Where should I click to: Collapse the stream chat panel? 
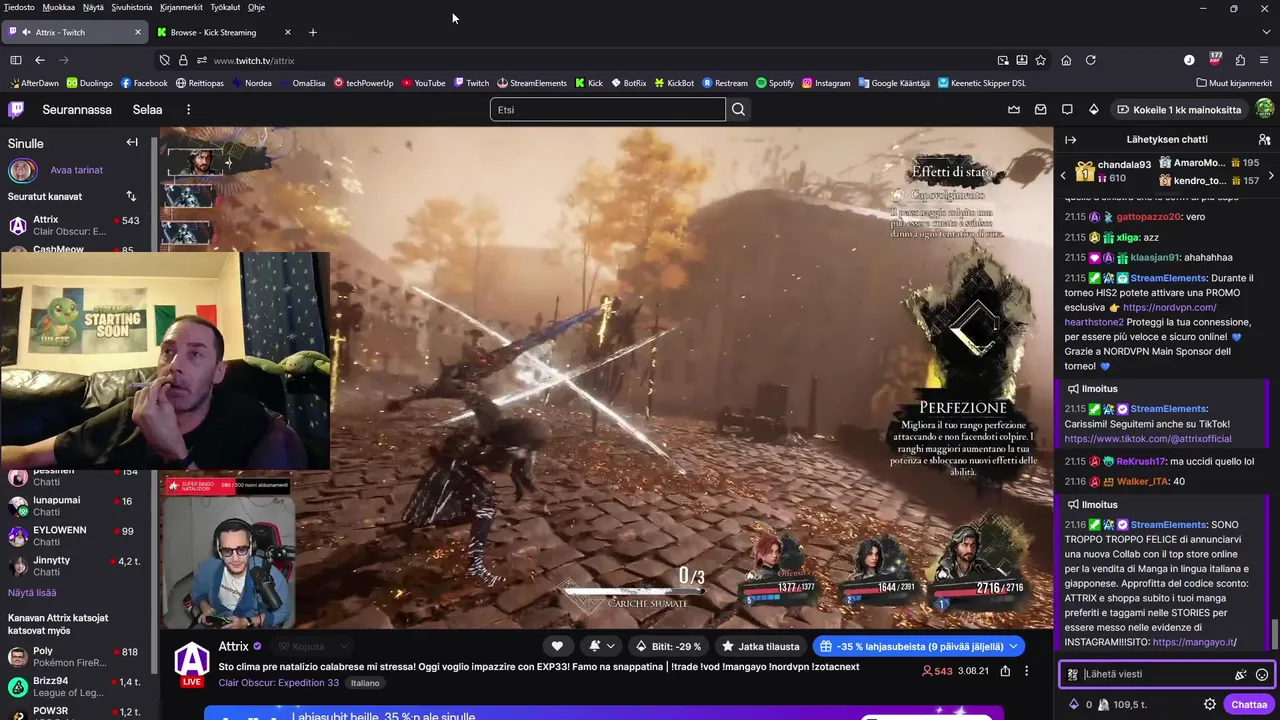pos(1070,139)
